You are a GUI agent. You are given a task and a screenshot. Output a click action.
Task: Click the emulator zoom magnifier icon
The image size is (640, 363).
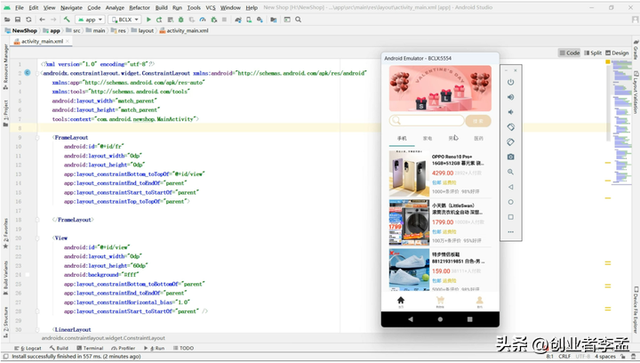[x=511, y=172]
